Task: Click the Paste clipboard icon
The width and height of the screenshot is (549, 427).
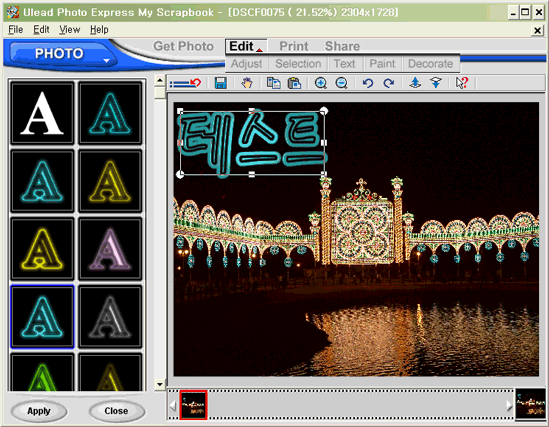Action: 294,83
